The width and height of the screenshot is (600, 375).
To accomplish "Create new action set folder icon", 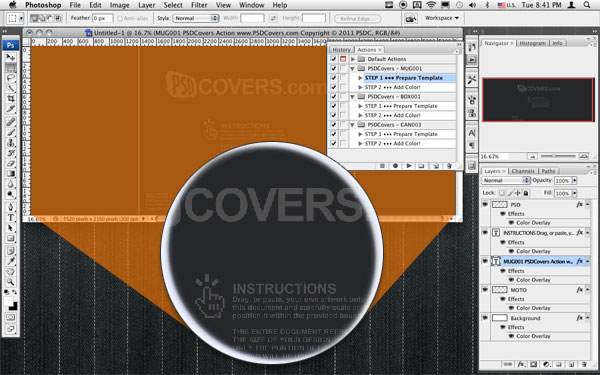I will click(422, 166).
